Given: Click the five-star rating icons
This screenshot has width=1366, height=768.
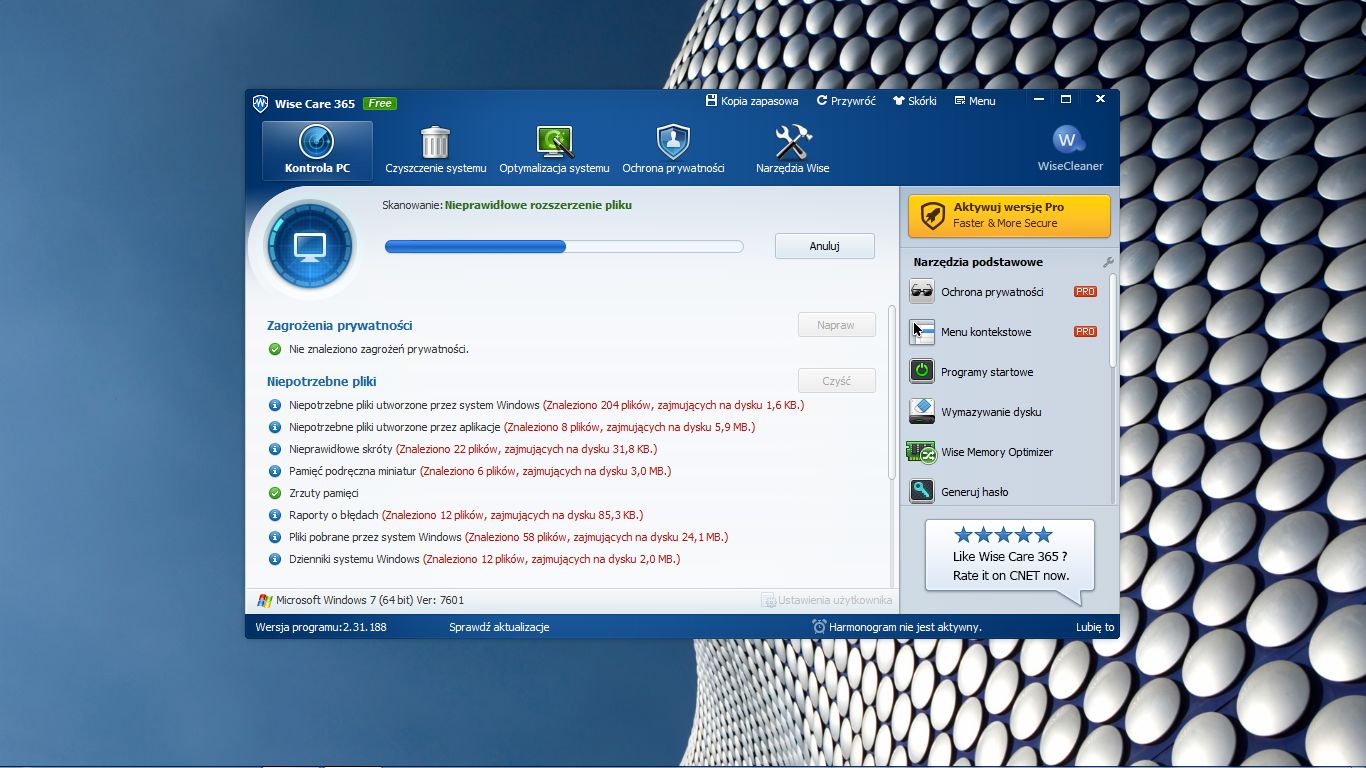Looking at the screenshot, I should tap(1003, 535).
